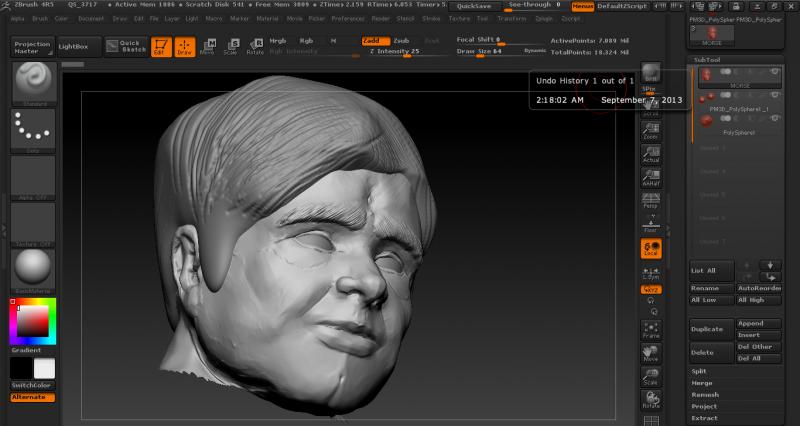Viewport: 800px width, 426px height.
Task: Select the Move transform icon in top toolbar
Action: coord(208,46)
